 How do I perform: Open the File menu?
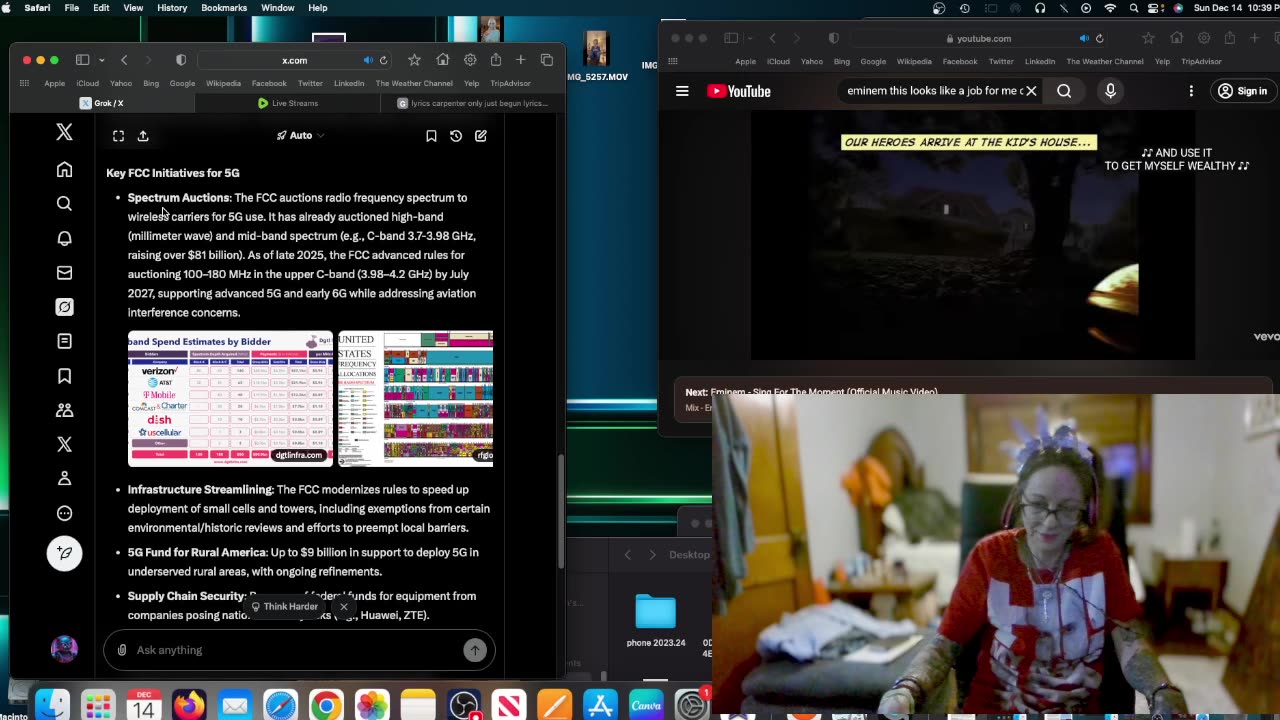(x=72, y=8)
